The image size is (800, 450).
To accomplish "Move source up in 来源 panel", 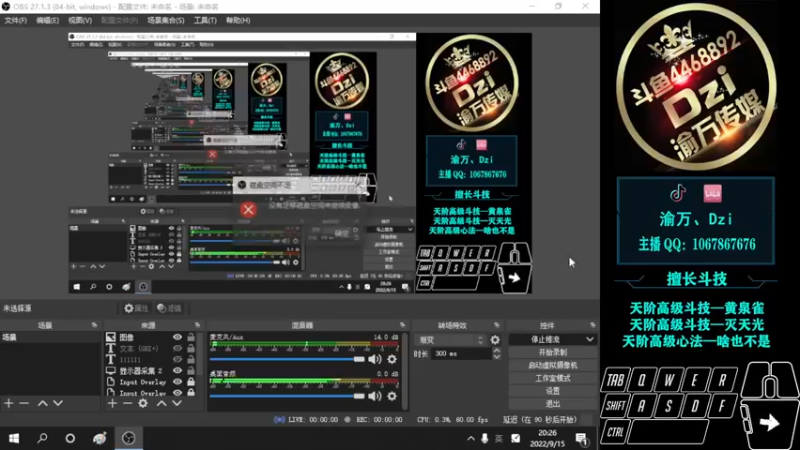I will tap(162, 404).
